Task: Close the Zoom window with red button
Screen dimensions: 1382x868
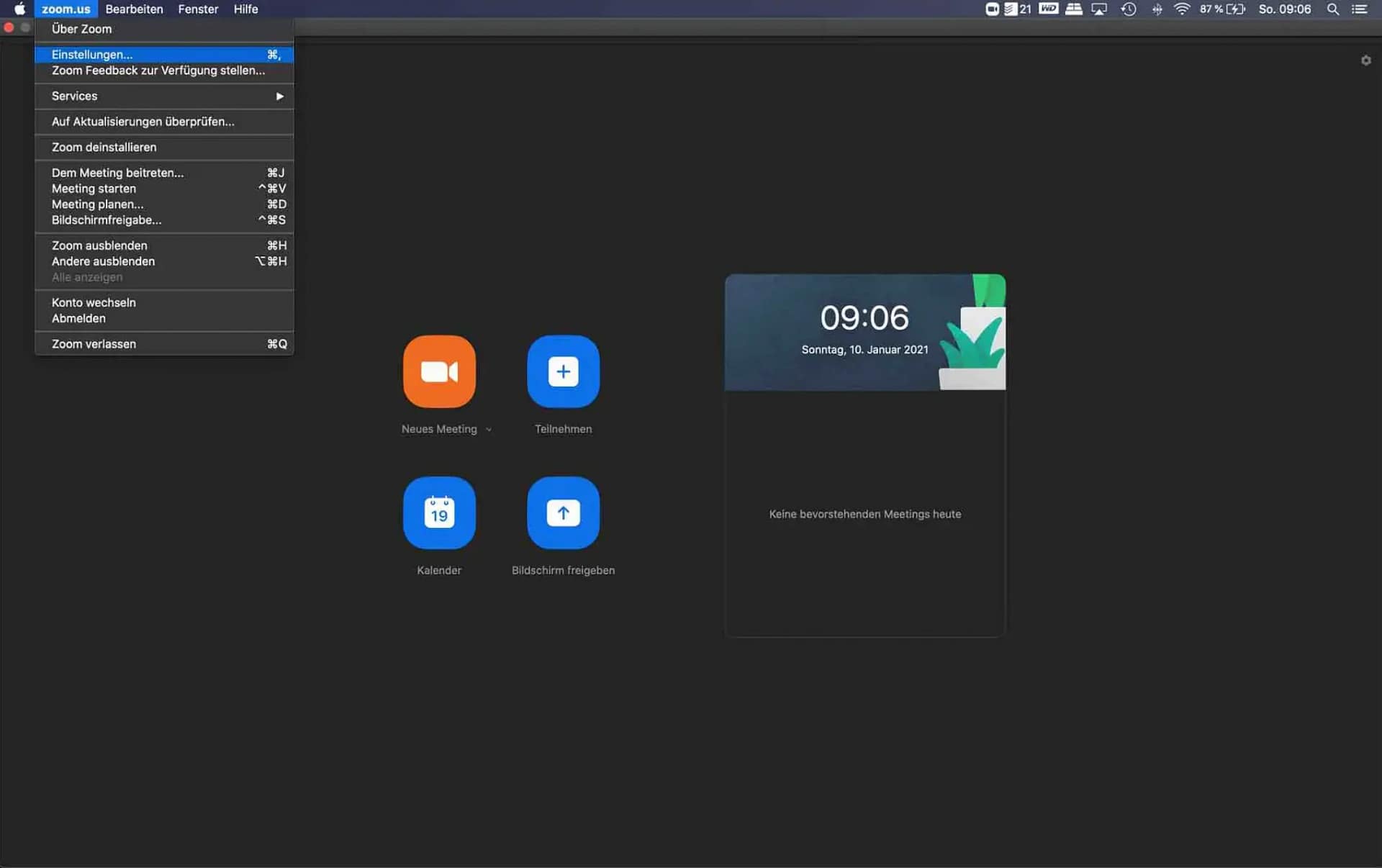Action: (9, 27)
